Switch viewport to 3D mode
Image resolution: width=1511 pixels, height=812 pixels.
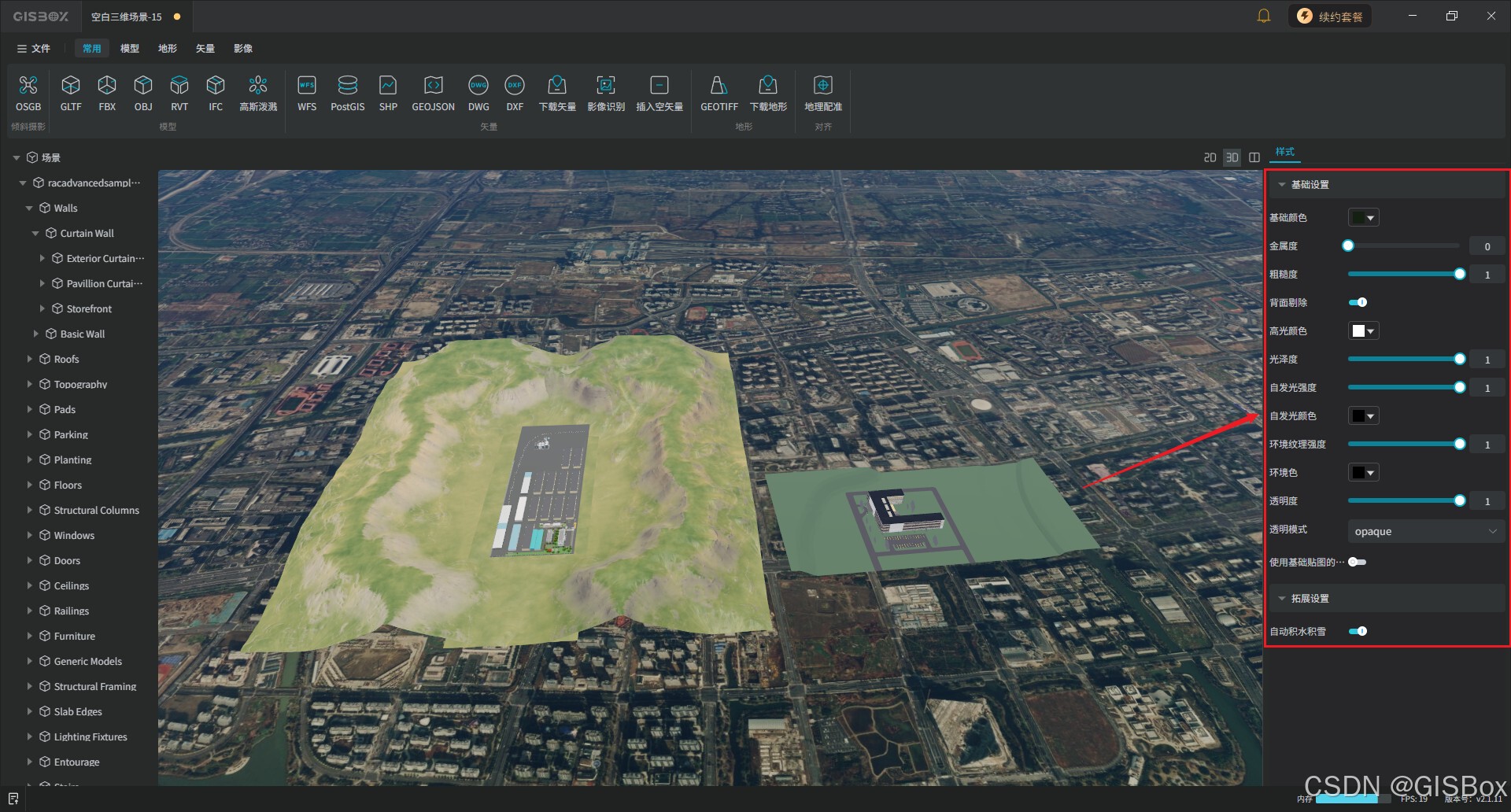1232,157
